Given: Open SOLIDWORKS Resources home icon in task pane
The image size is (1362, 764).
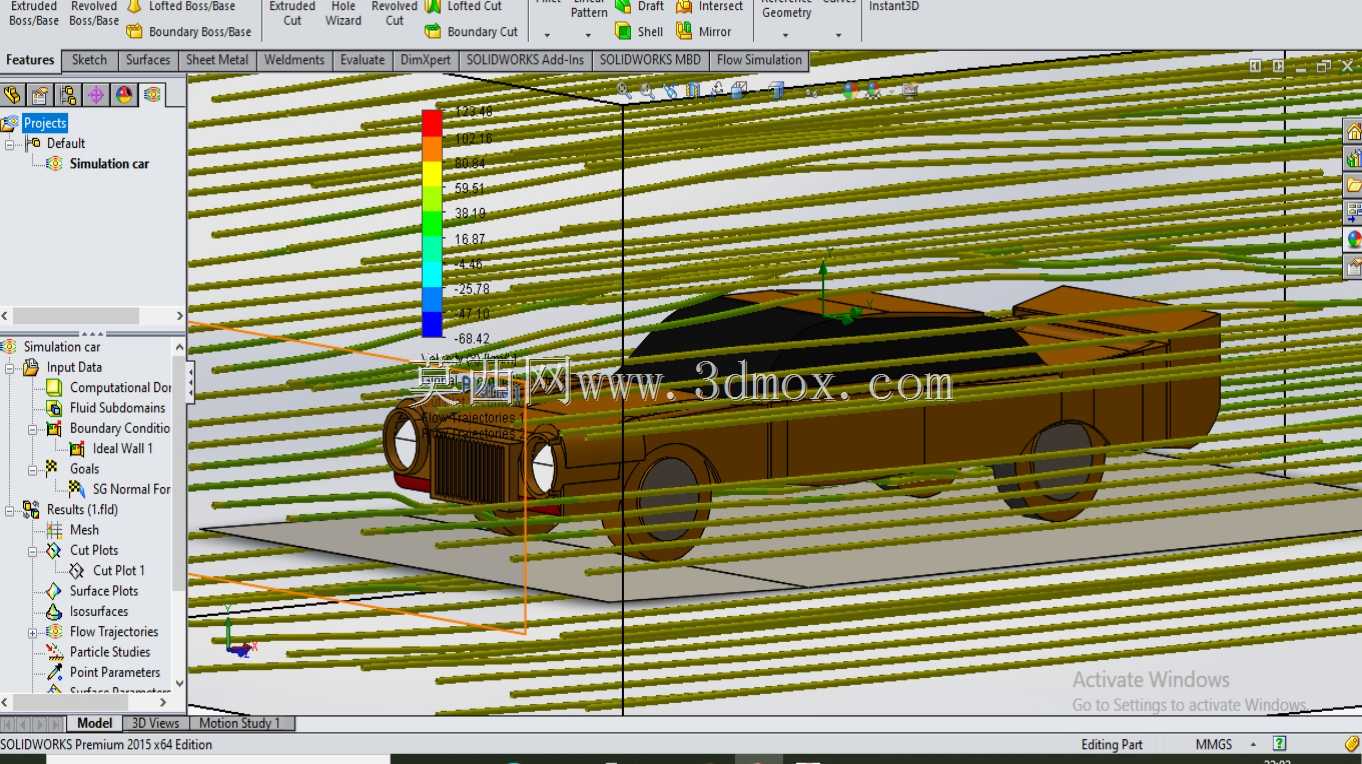Looking at the screenshot, I should coord(1353,131).
